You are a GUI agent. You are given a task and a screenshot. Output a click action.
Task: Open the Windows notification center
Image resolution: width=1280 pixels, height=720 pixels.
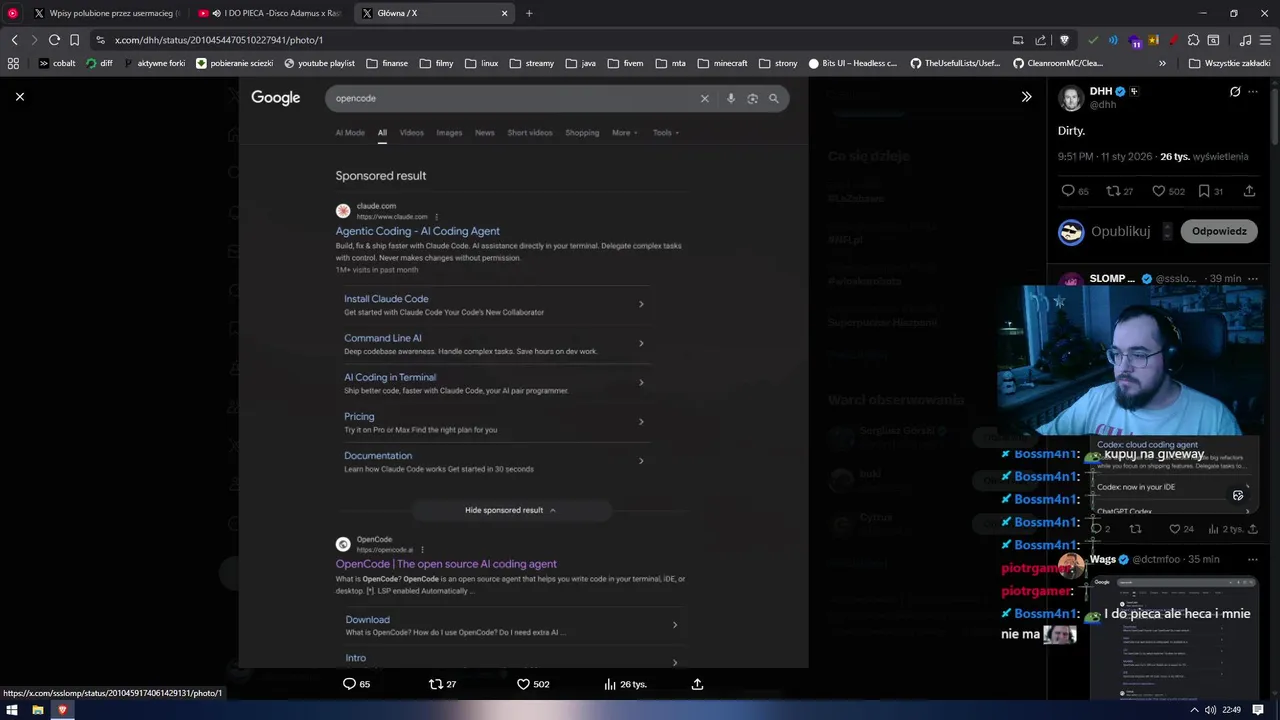click(x=1258, y=710)
